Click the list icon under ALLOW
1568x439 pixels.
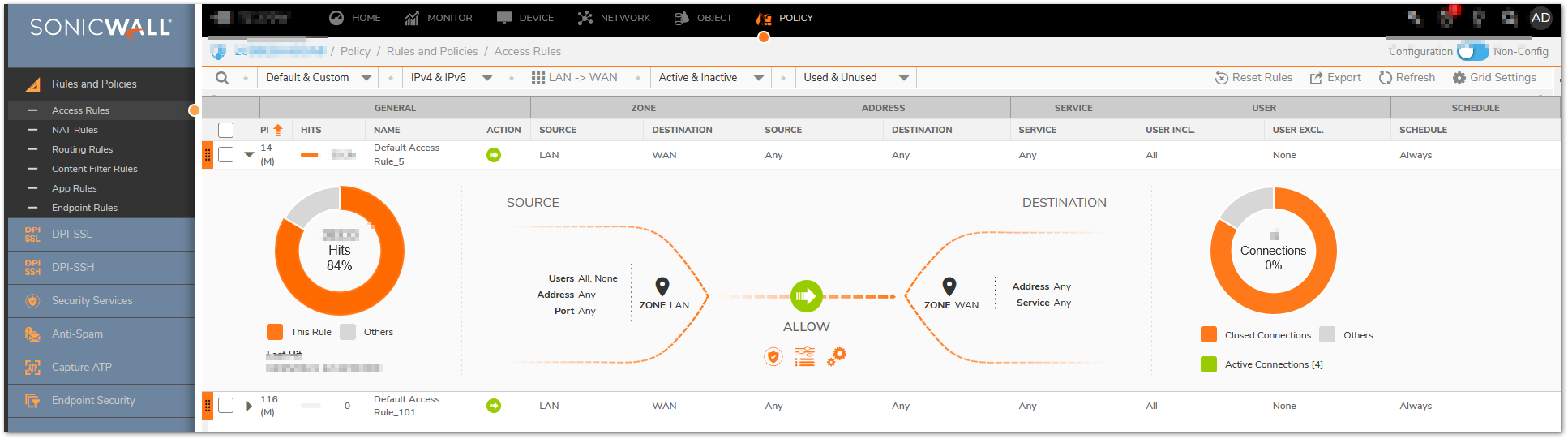[x=805, y=356]
